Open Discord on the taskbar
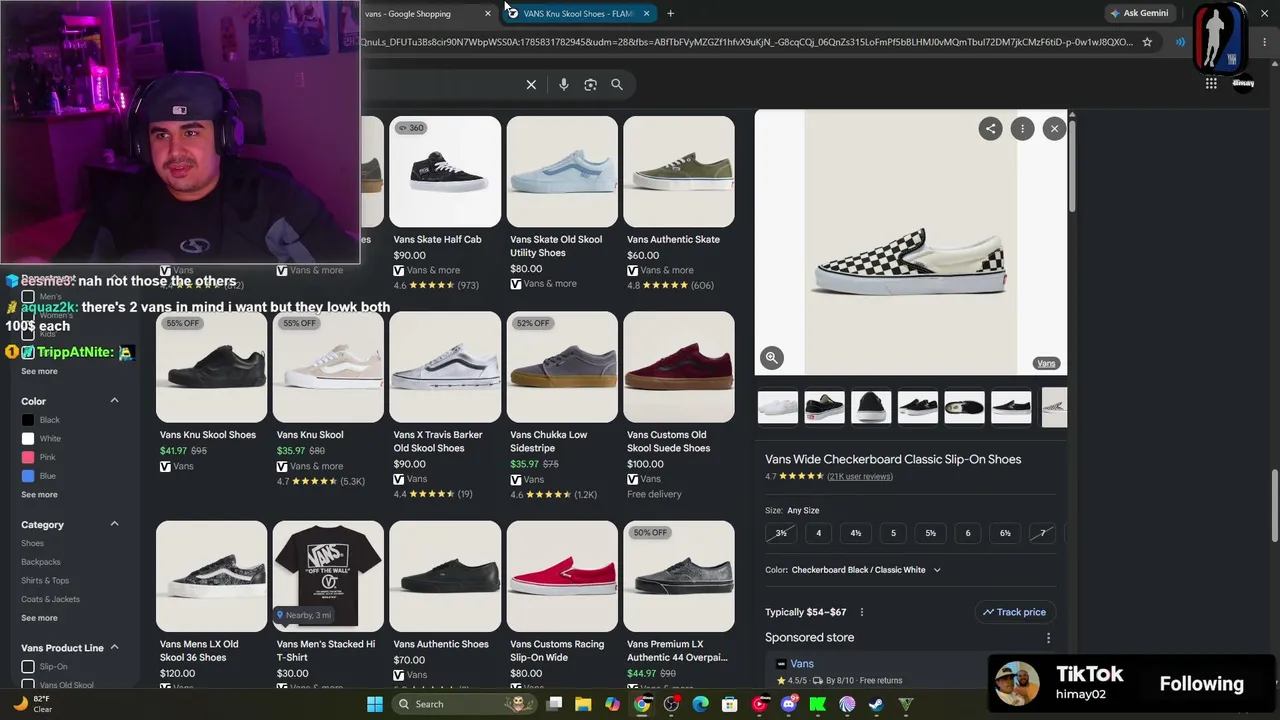 [789, 704]
